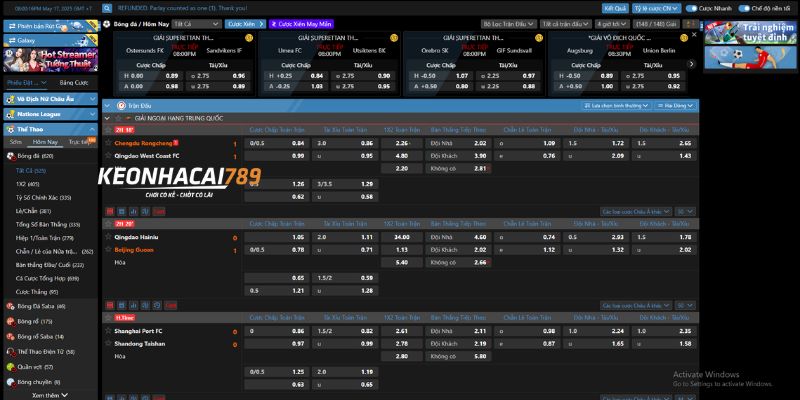Open the Phiếu Đặt tab
800x400 pixels.
pyautogui.click(x=27, y=82)
